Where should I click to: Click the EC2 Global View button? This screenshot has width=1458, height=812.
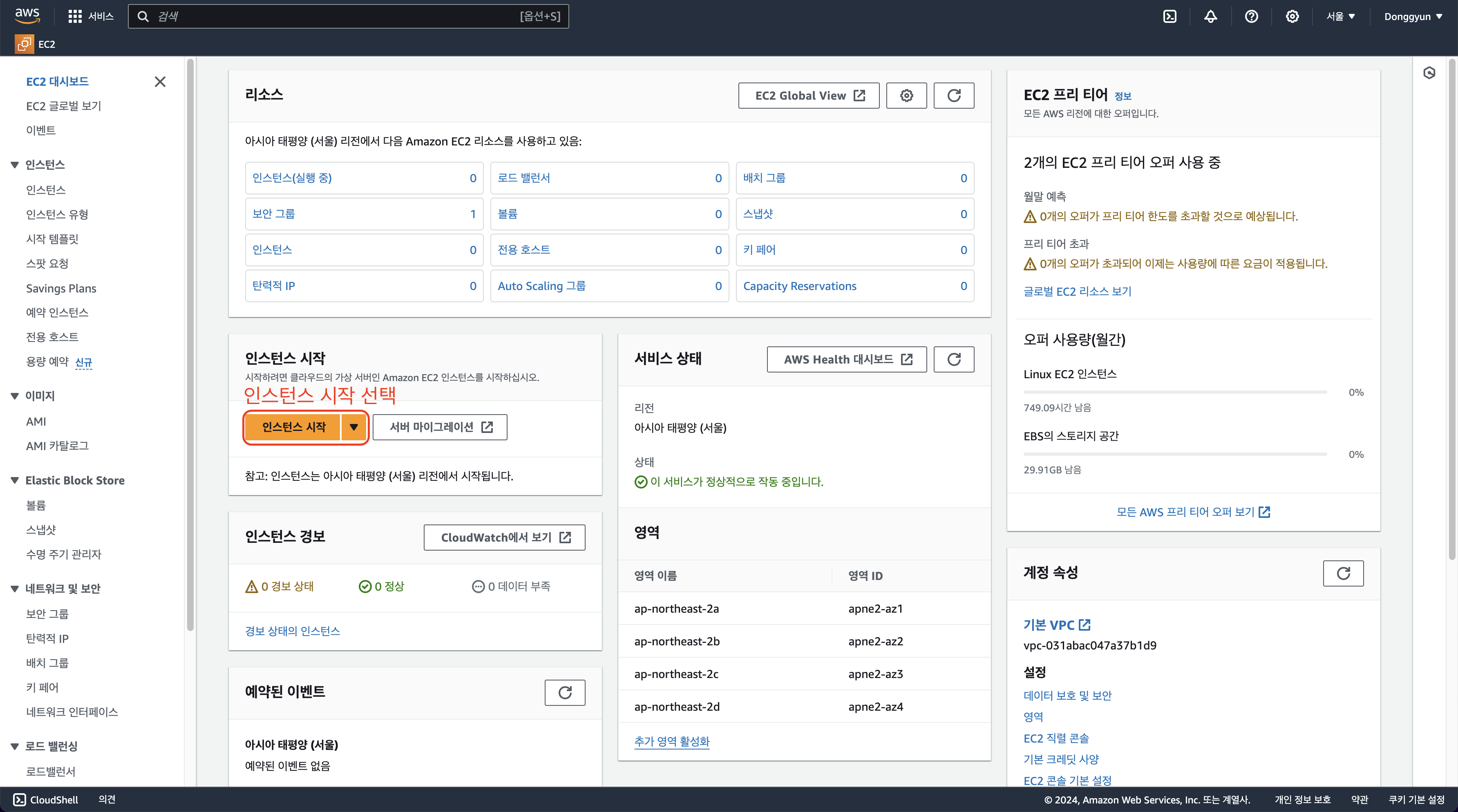808,96
